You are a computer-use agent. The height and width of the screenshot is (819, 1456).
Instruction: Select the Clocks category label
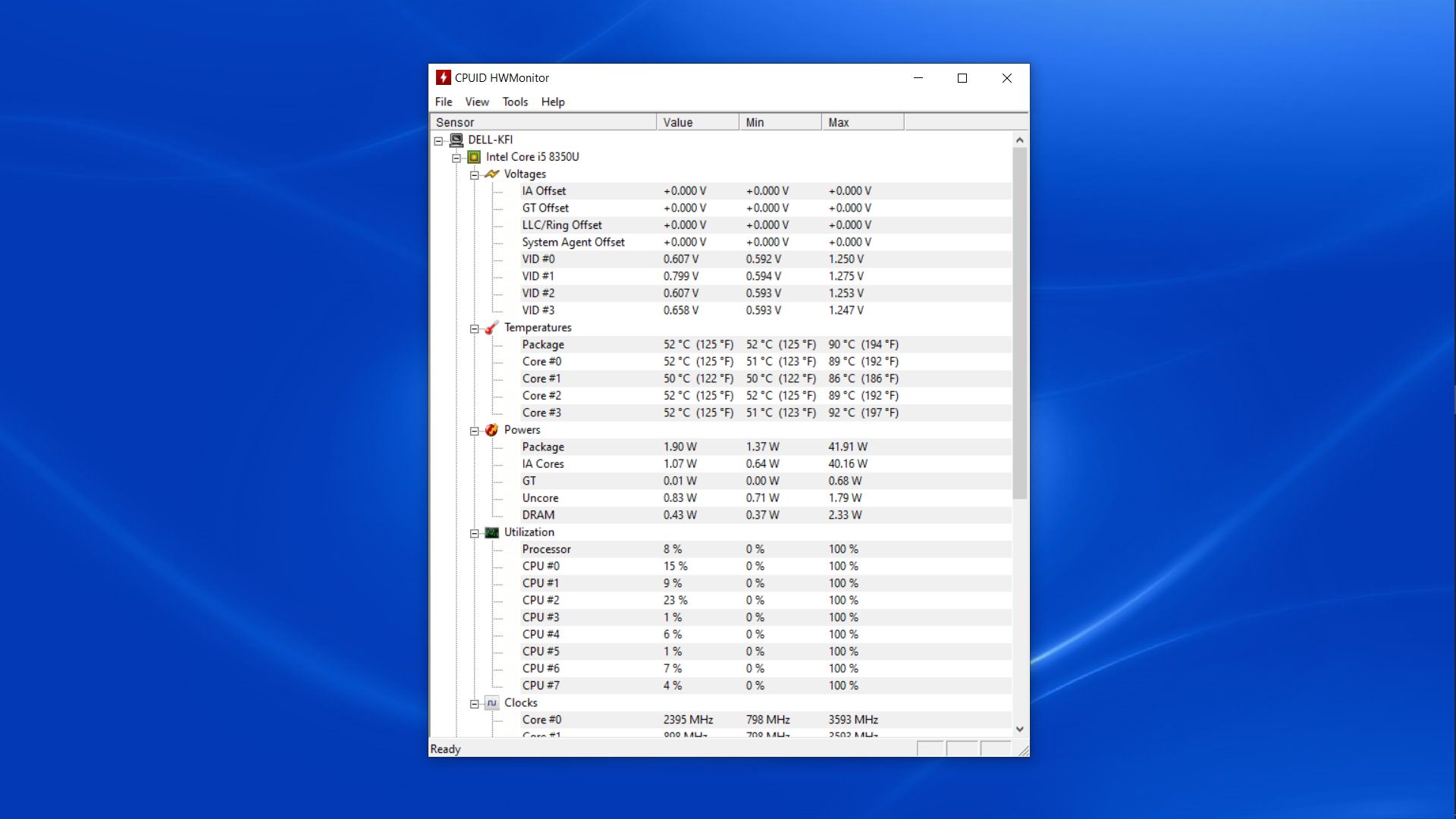[x=521, y=703]
